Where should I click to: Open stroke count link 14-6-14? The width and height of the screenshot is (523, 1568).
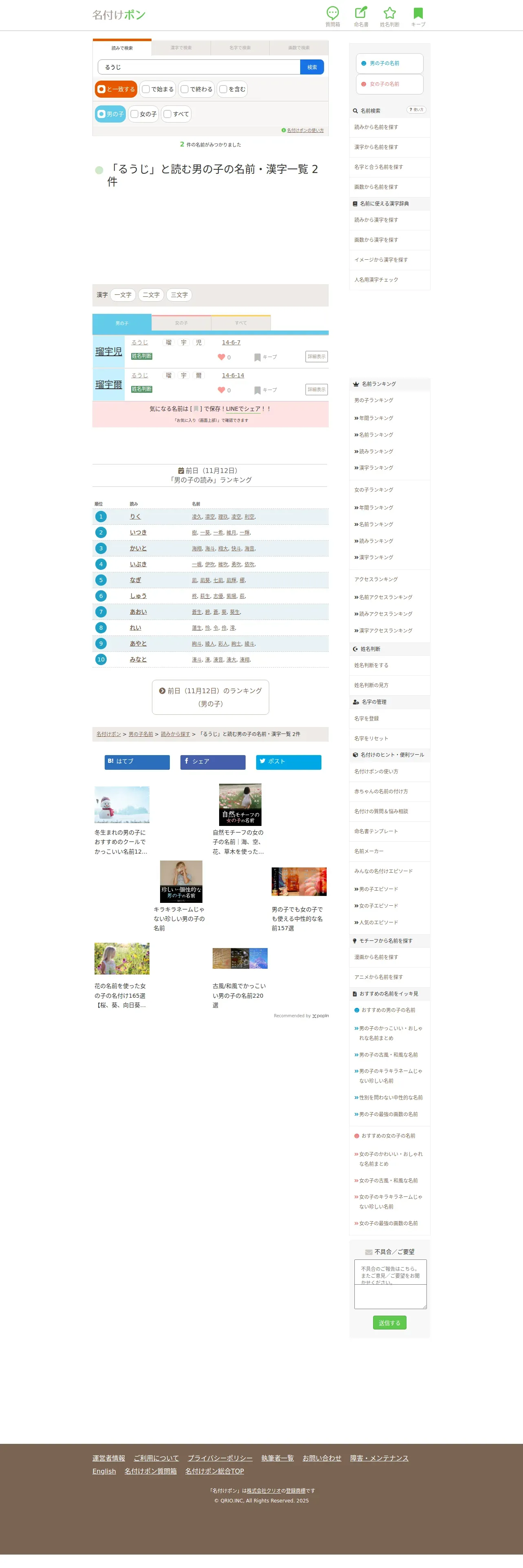pyautogui.click(x=233, y=376)
